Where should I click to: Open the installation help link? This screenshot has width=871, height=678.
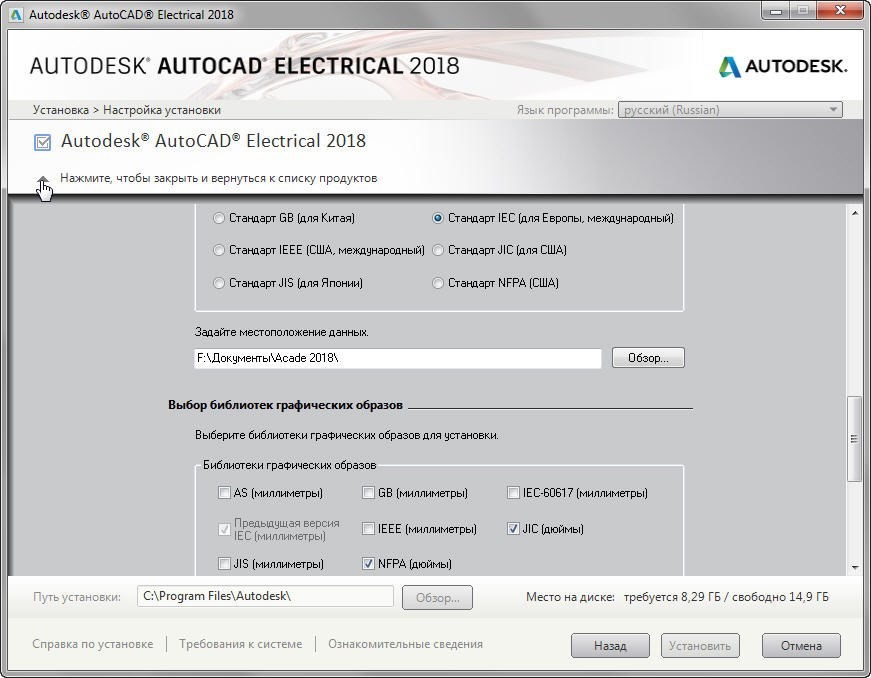pyautogui.click(x=93, y=644)
